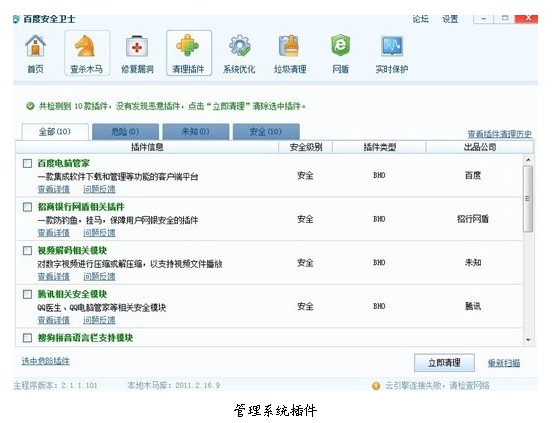Select the plugin name 百度电脑管家

(64, 164)
